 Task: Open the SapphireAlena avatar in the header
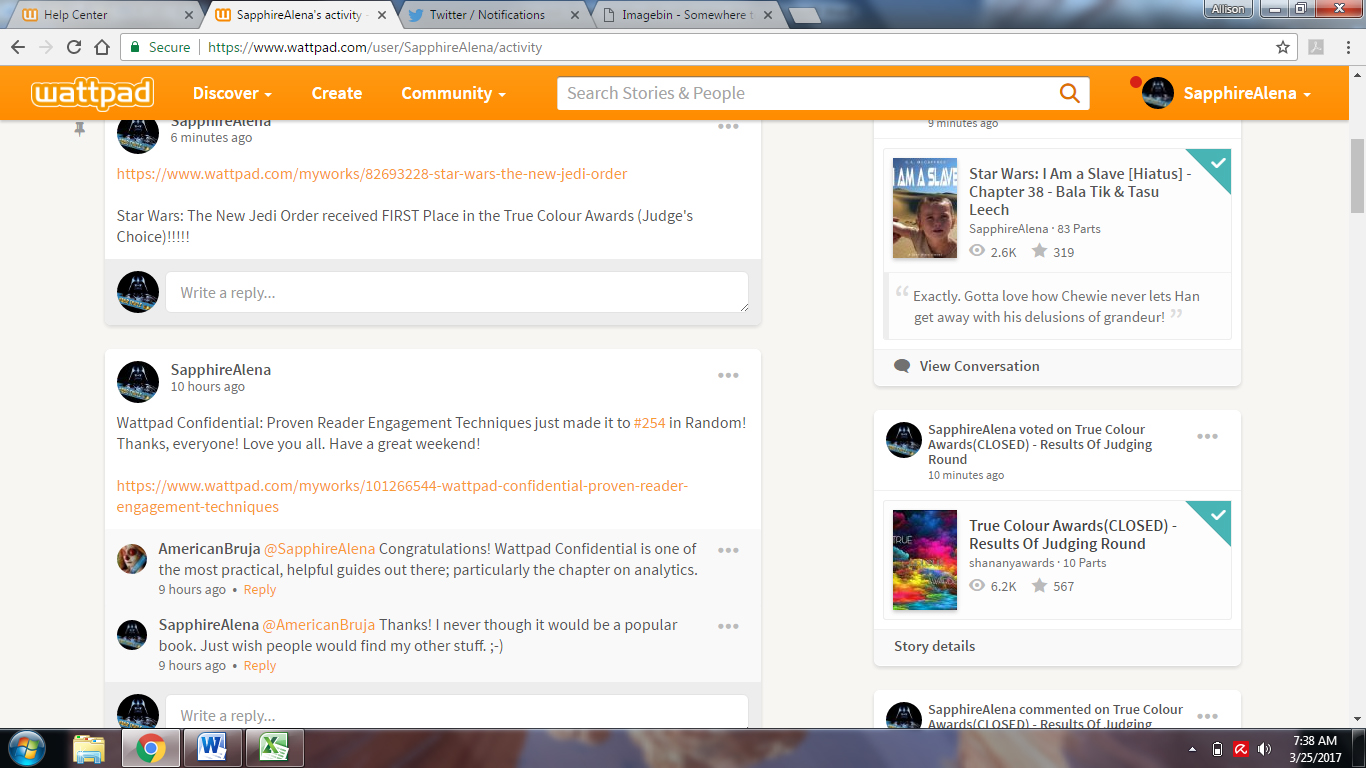point(1157,93)
